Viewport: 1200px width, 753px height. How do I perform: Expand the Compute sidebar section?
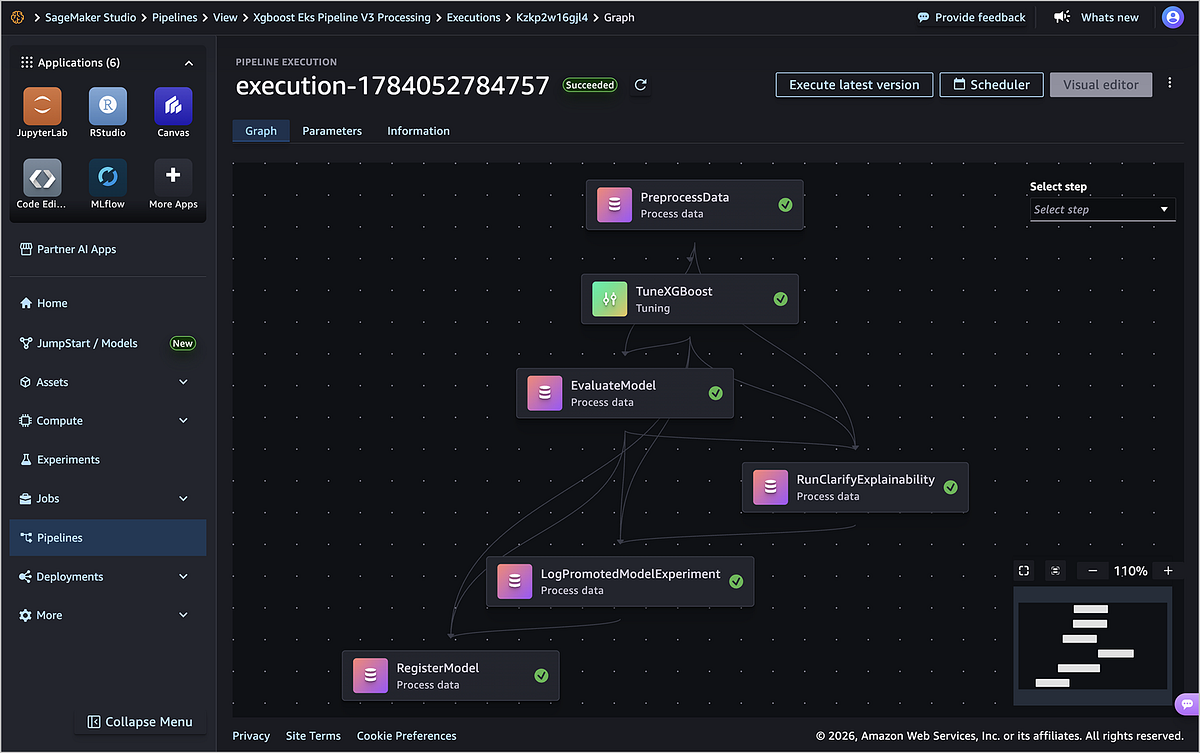click(x=183, y=421)
